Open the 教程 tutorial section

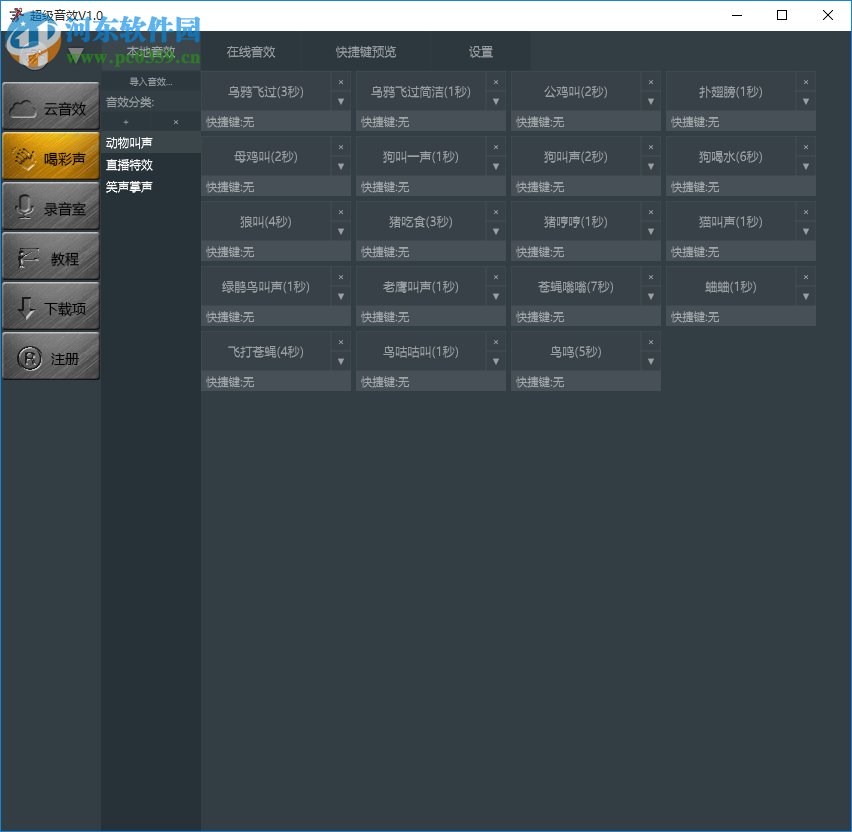point(51,256)
